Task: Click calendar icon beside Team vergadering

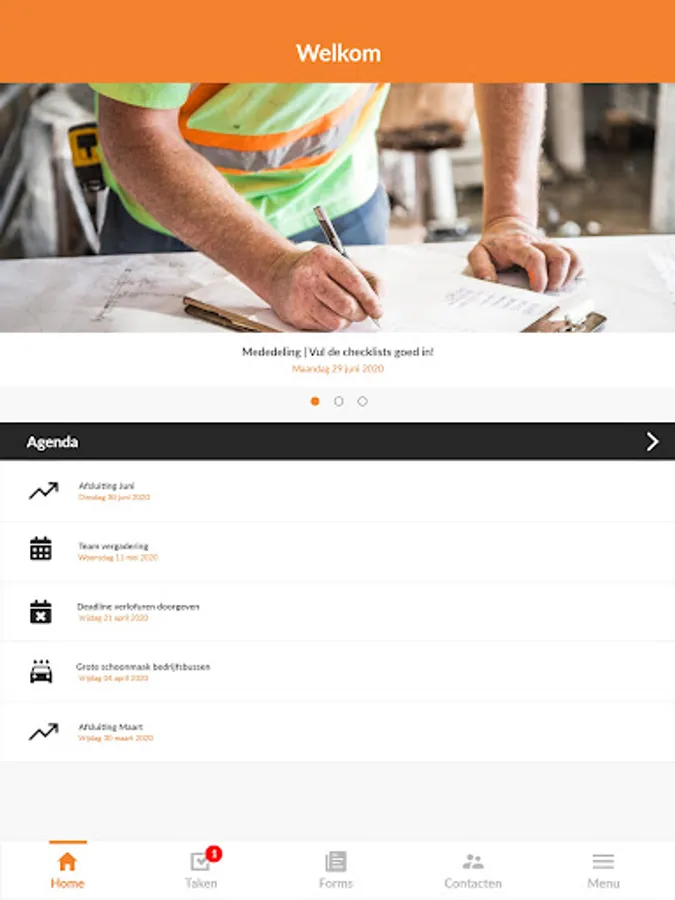Action: (41, 549)
